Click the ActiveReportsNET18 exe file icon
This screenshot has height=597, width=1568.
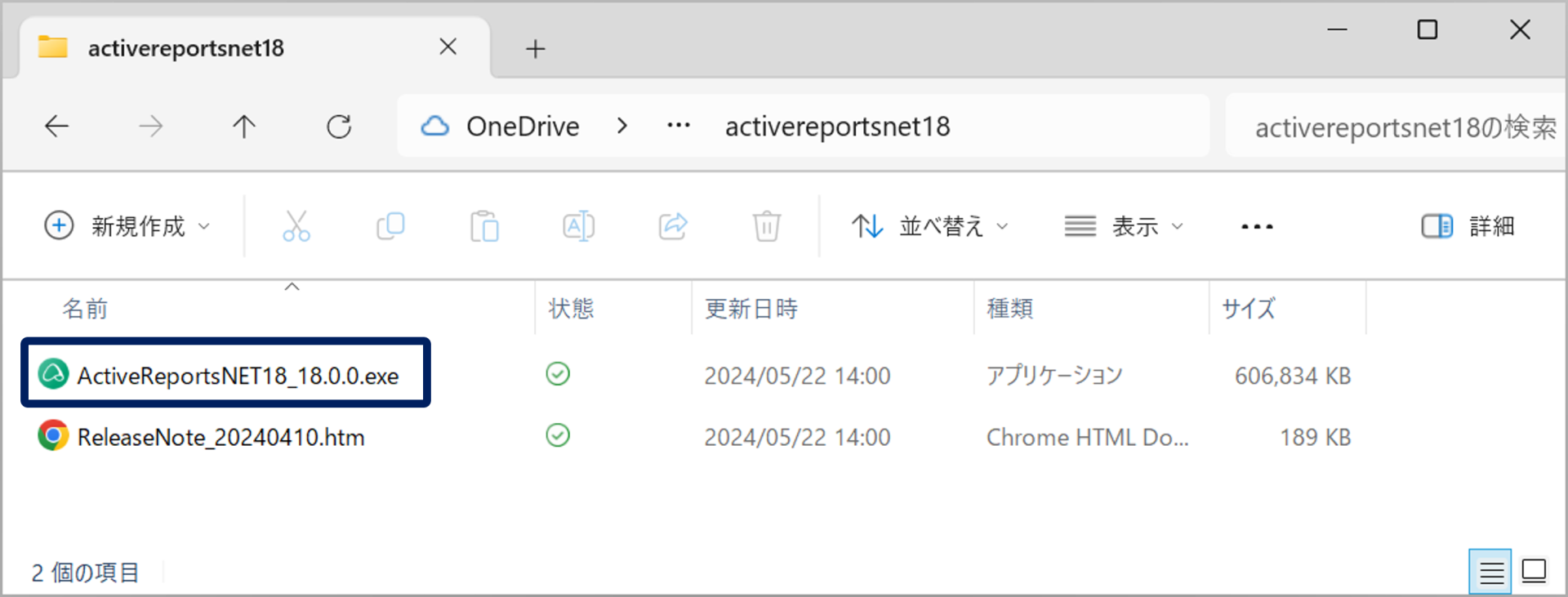click(x=53, y=375)
